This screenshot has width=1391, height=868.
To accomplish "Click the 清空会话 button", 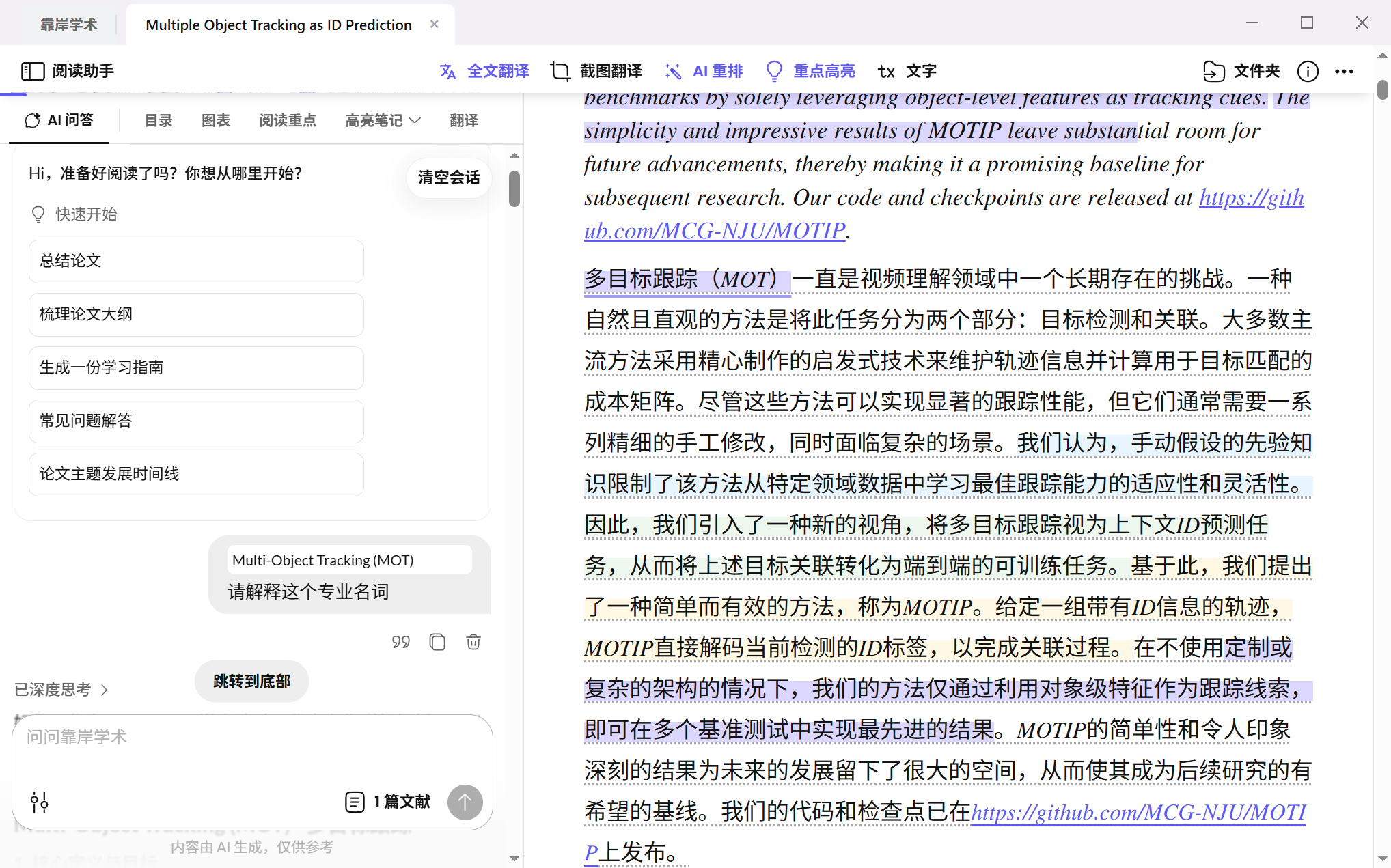I will click(449, 178).
